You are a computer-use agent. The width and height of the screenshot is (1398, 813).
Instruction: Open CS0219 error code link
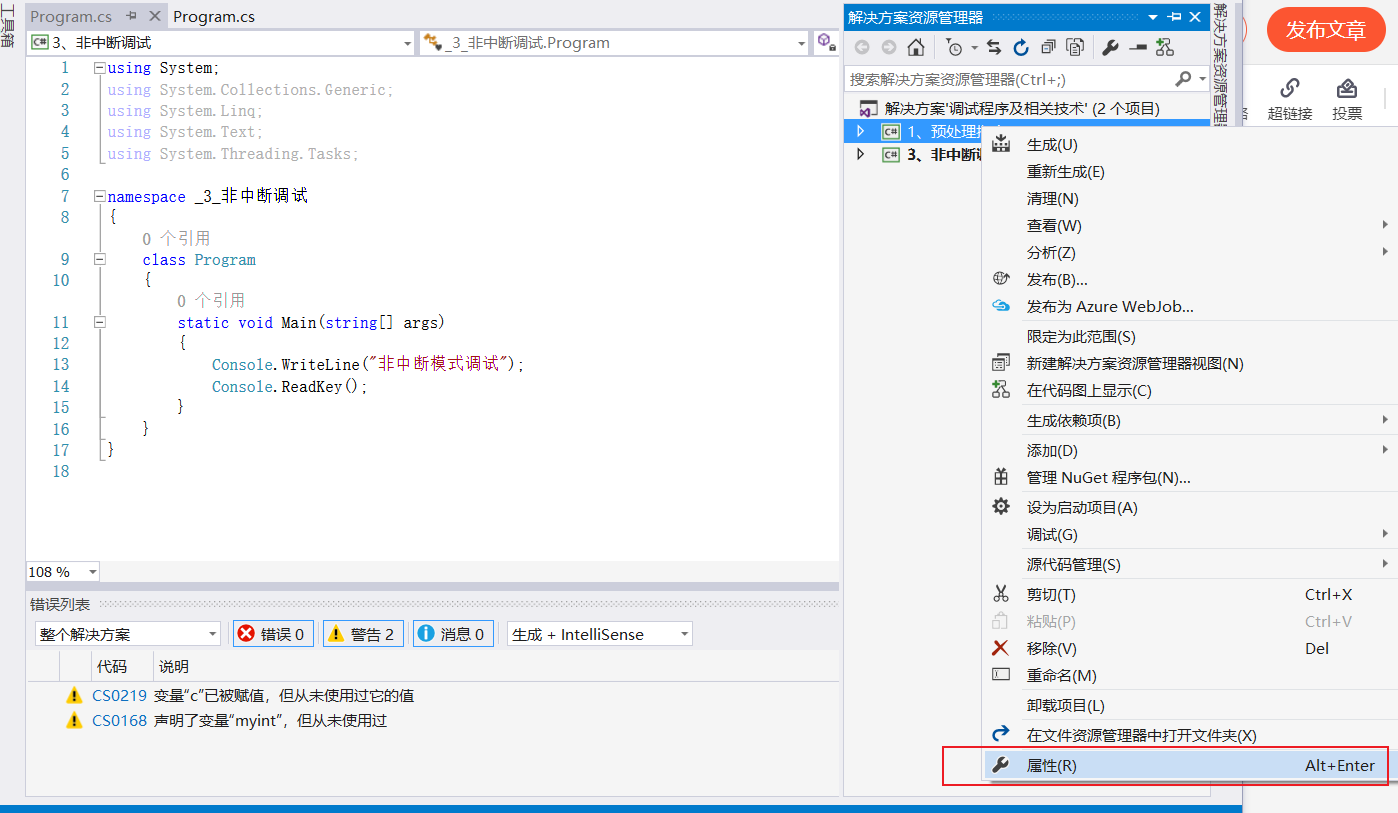[x=120, y=695]
